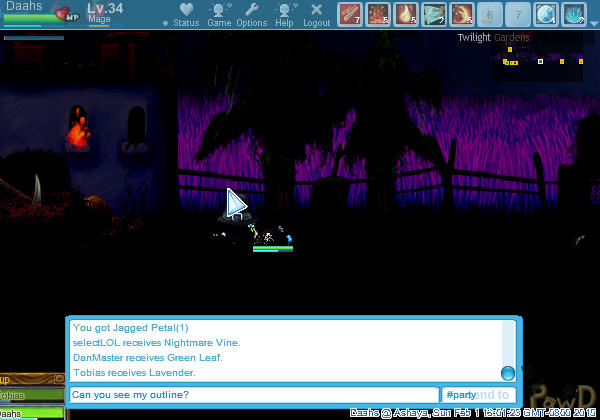Click the round blue chat scroll button
Viewport: 600px width, 420px height.
click(x=508, y=373)
